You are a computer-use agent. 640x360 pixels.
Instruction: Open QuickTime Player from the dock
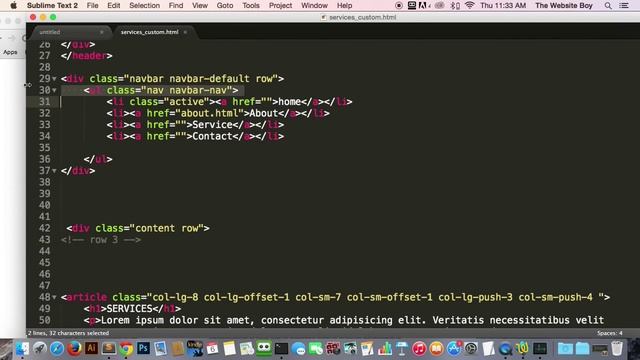click(505, 348)
